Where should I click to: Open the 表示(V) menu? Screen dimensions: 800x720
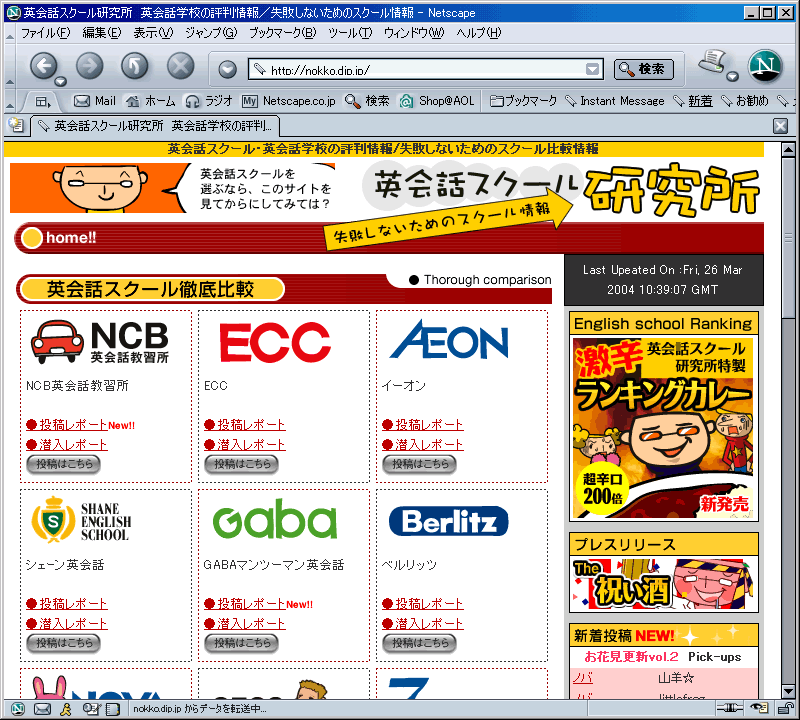pos(153,33)
